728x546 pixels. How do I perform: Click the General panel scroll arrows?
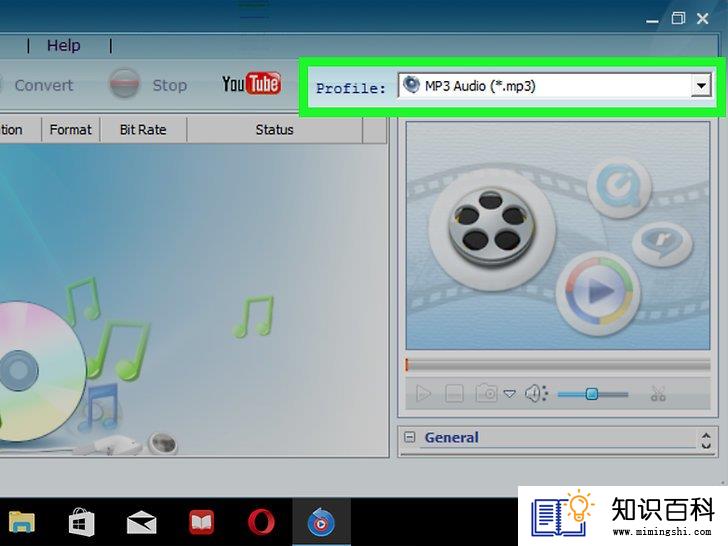coord(706,440)
